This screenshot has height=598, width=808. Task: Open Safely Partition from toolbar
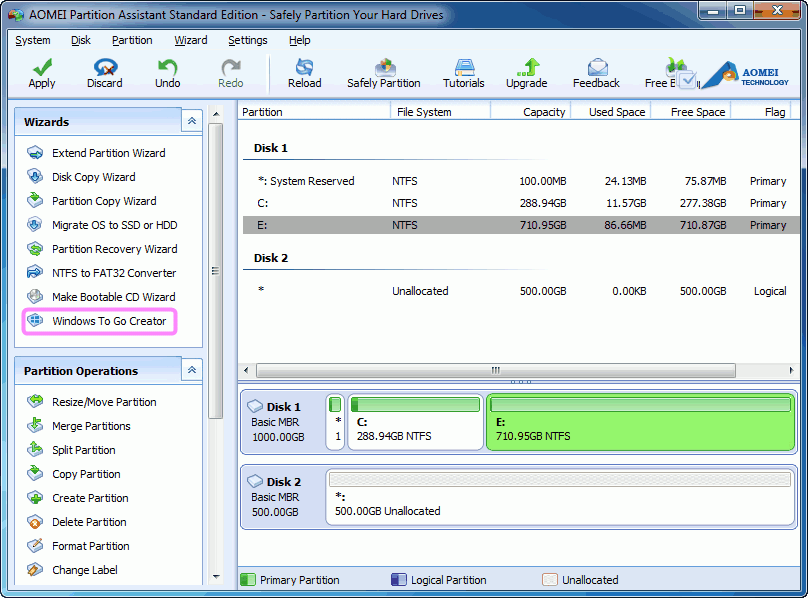click(384, 74)
